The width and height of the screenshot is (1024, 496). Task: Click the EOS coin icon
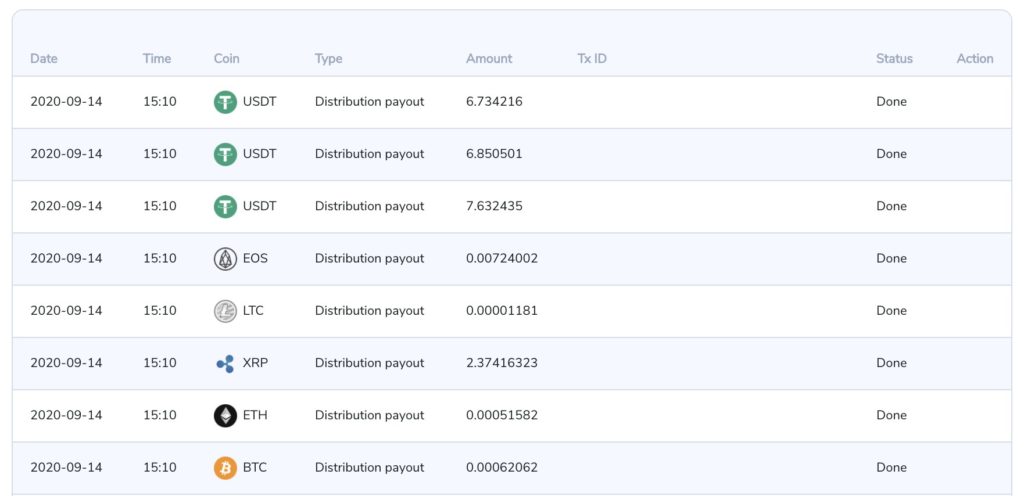pyautogui.click(x=225, y=259)
